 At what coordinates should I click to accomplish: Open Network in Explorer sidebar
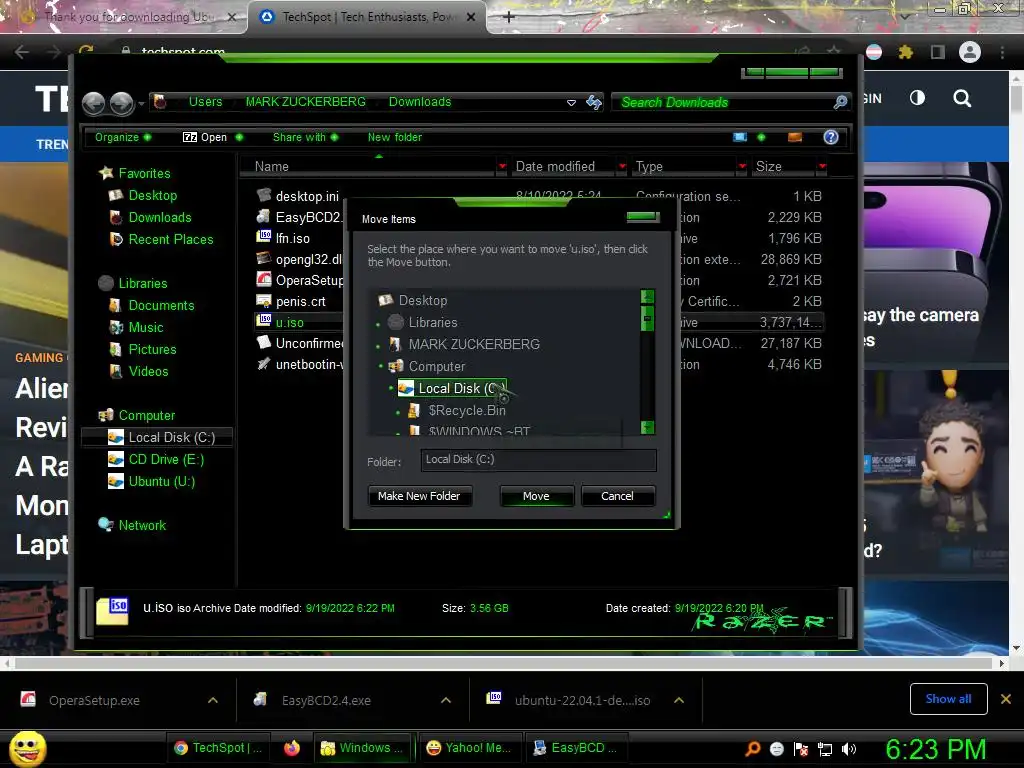coord(132,525)
